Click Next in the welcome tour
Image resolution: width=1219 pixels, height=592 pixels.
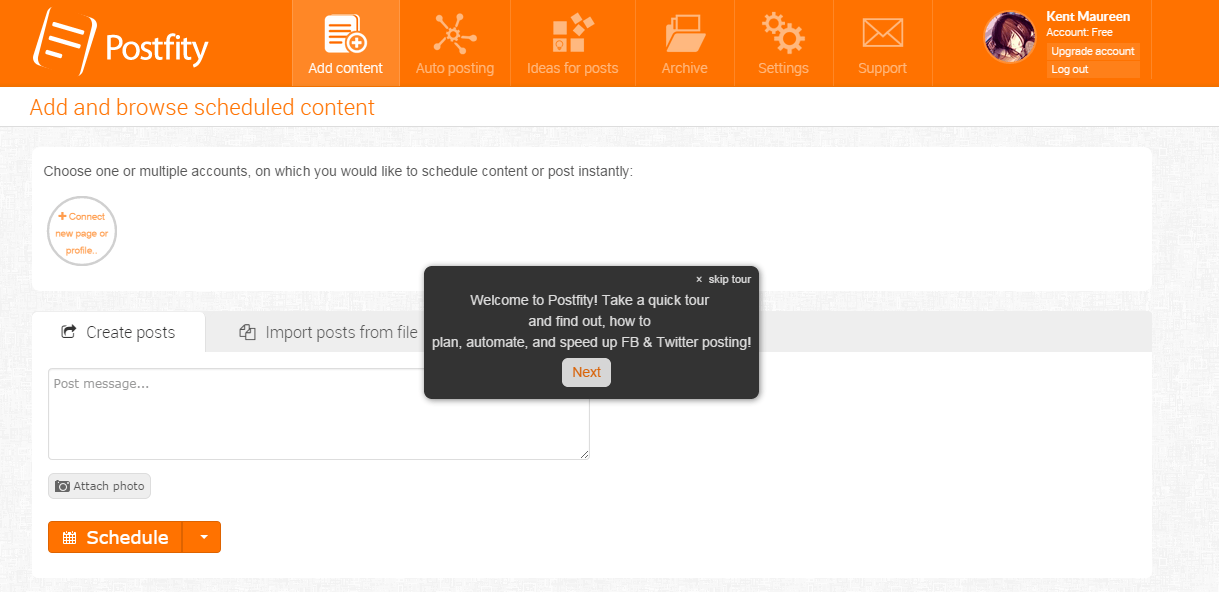click(586, 372)
